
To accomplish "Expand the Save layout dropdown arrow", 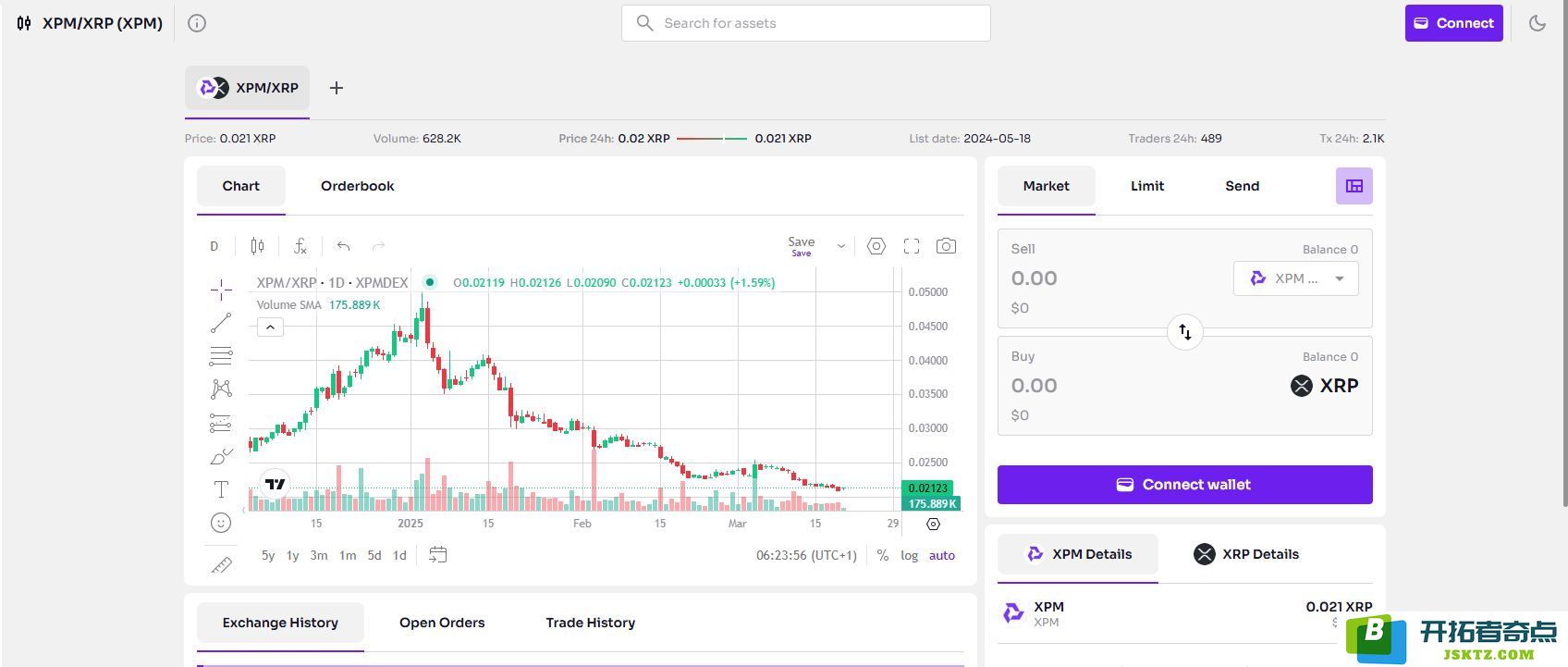I will point(841,246).
